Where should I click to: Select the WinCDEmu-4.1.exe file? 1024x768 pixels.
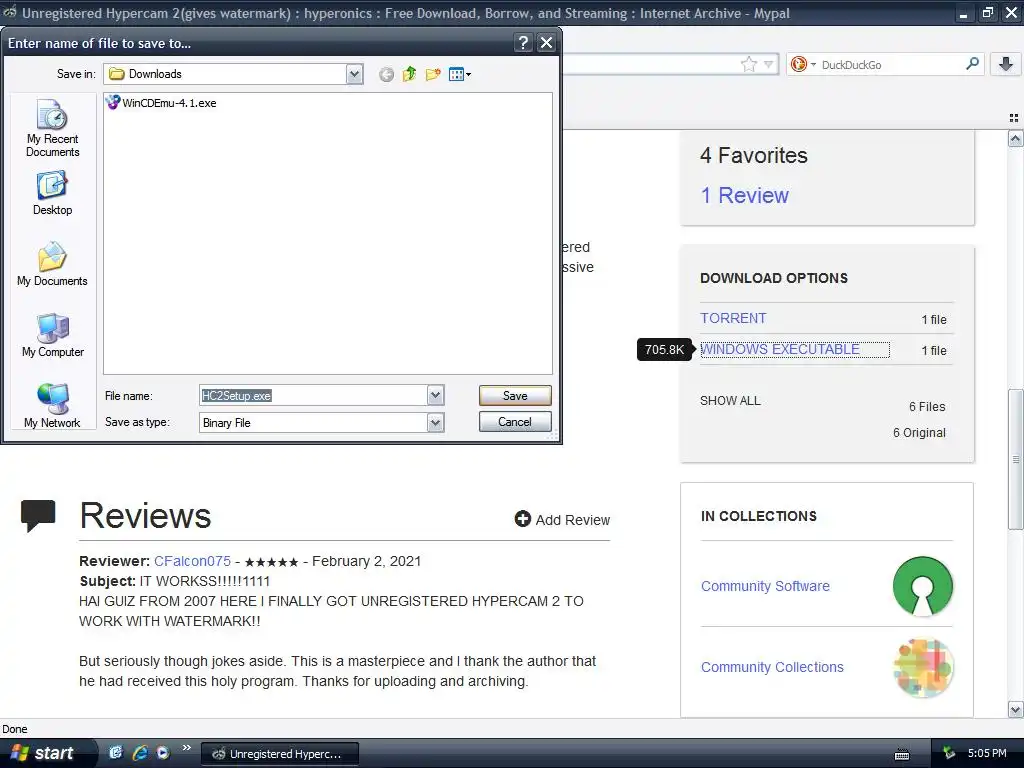pyautogui.click(x=161, y=103)
